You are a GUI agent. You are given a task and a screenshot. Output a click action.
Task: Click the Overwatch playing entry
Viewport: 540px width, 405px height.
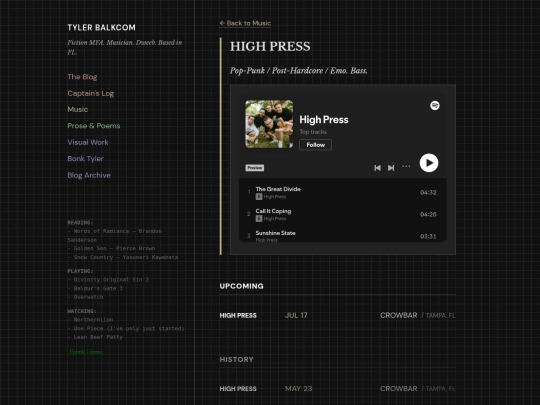[85, 297]
